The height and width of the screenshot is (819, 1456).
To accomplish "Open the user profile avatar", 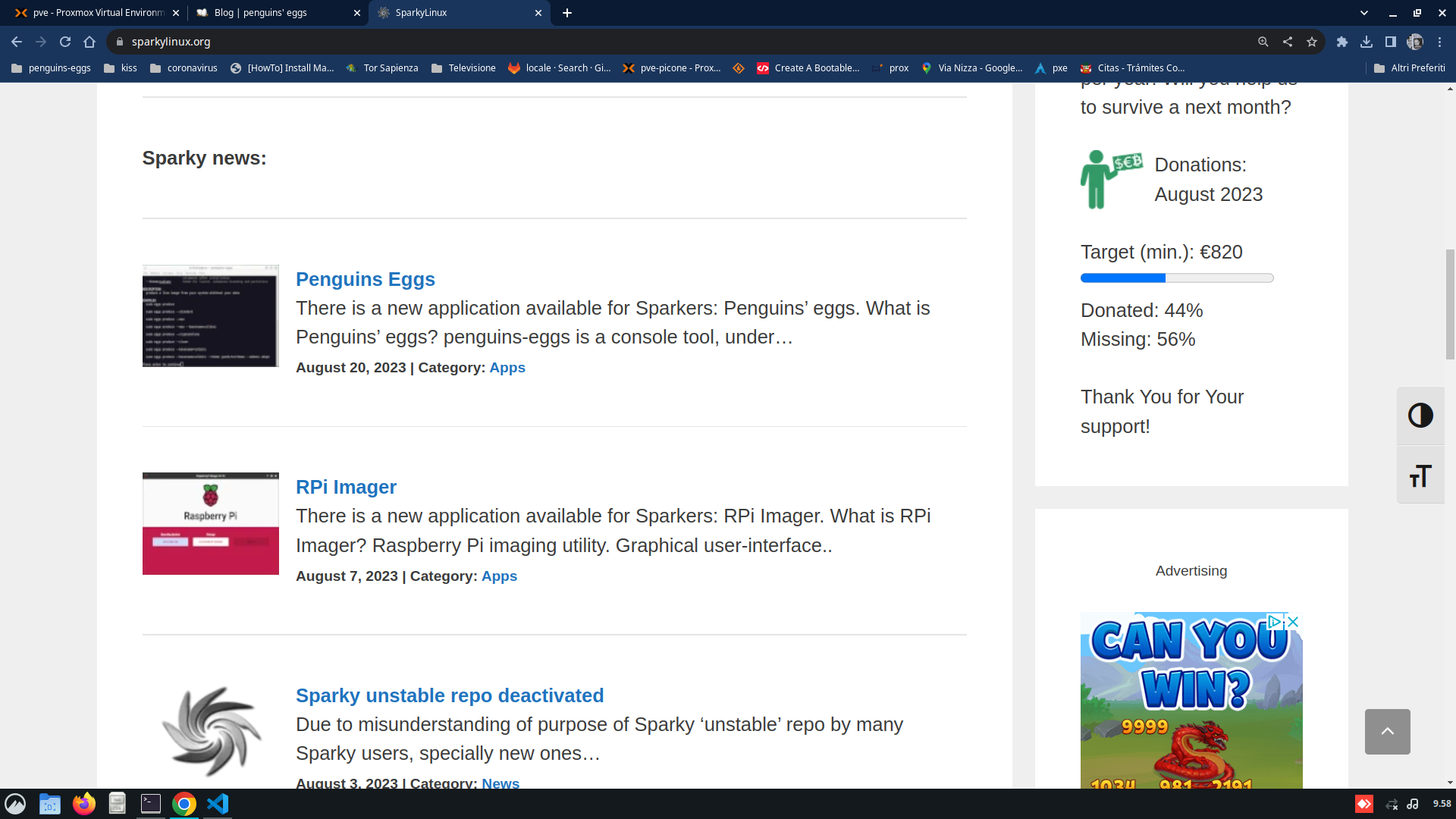I will coord(1415,42).
